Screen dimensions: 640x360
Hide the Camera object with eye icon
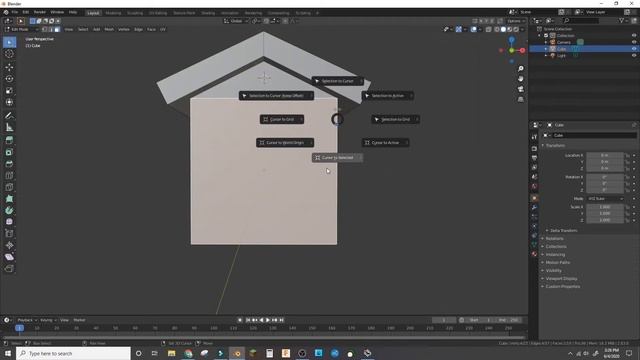634,42
